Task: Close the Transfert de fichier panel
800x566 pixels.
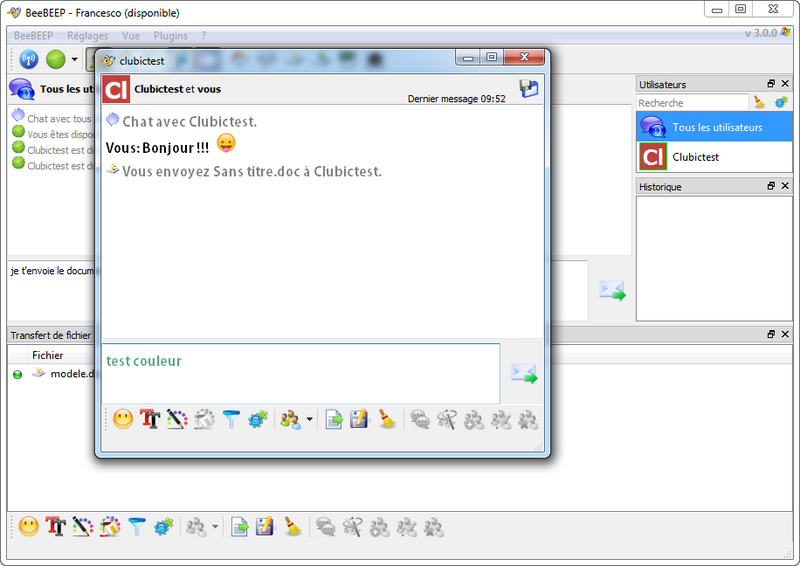Action: coord(785,334)
